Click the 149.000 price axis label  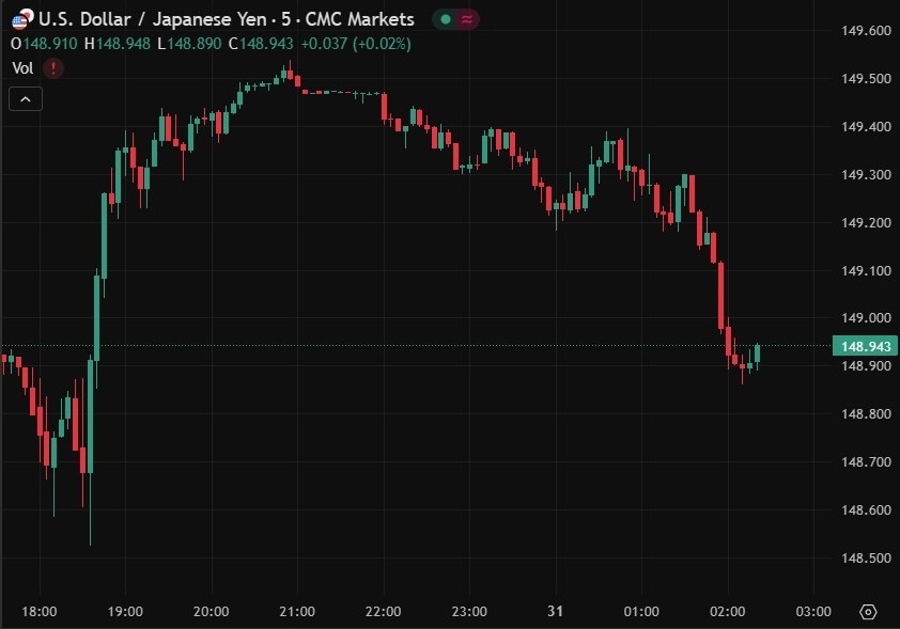[x=866, y=318]
